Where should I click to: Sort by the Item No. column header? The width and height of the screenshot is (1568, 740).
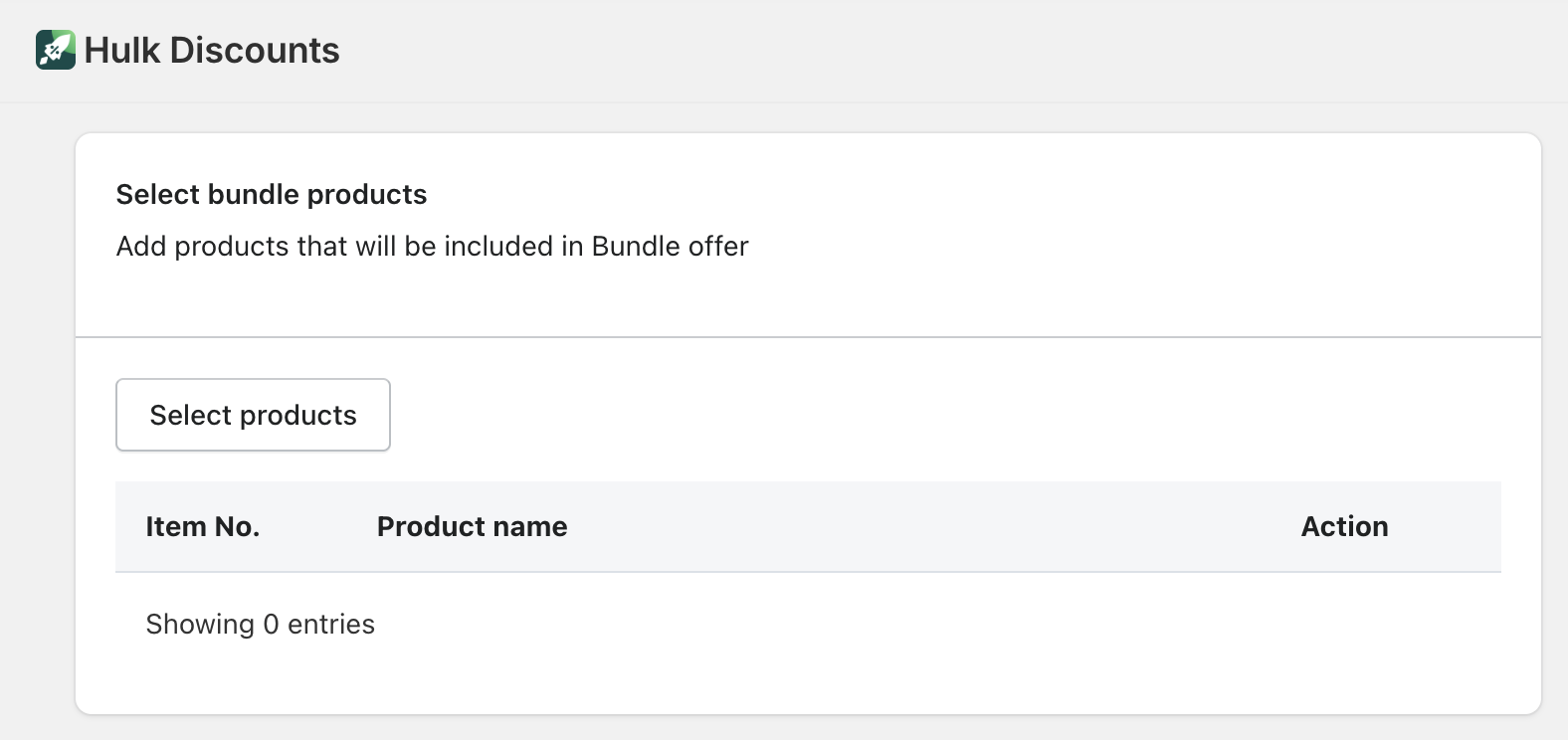(202, 526)
